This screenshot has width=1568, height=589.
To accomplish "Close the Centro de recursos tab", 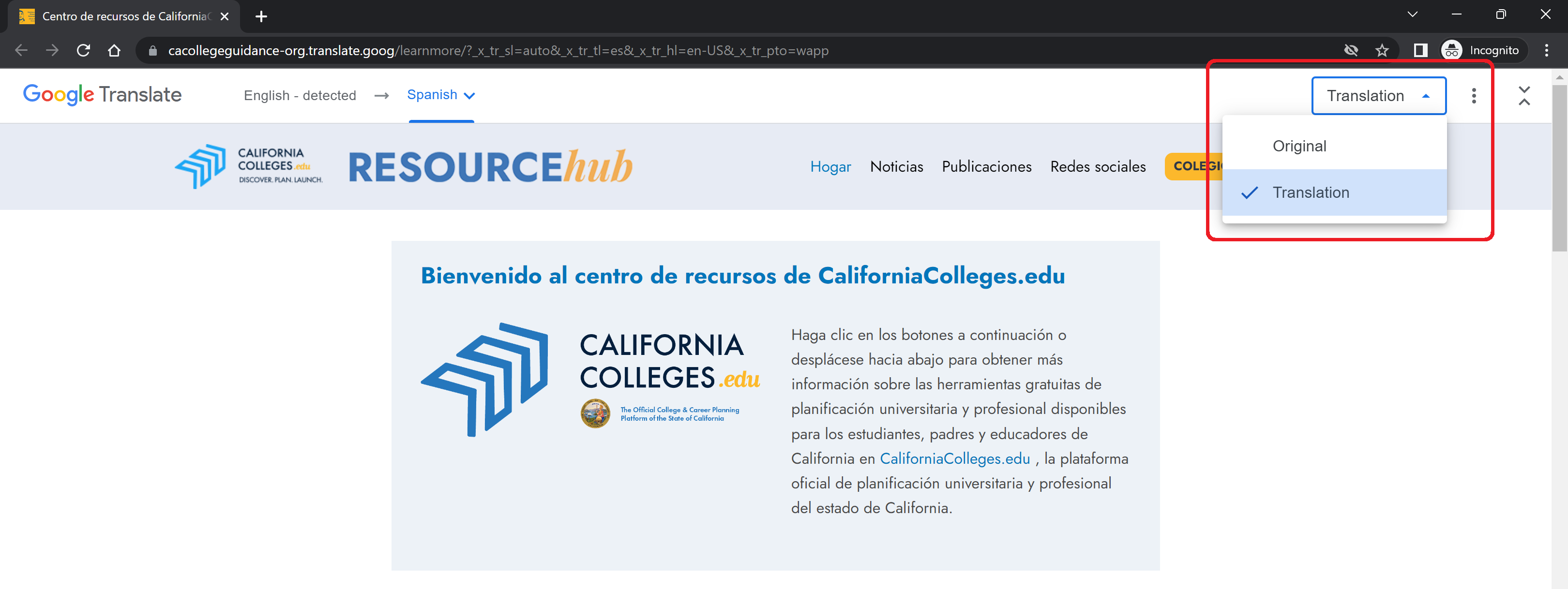I will [225, 16].
